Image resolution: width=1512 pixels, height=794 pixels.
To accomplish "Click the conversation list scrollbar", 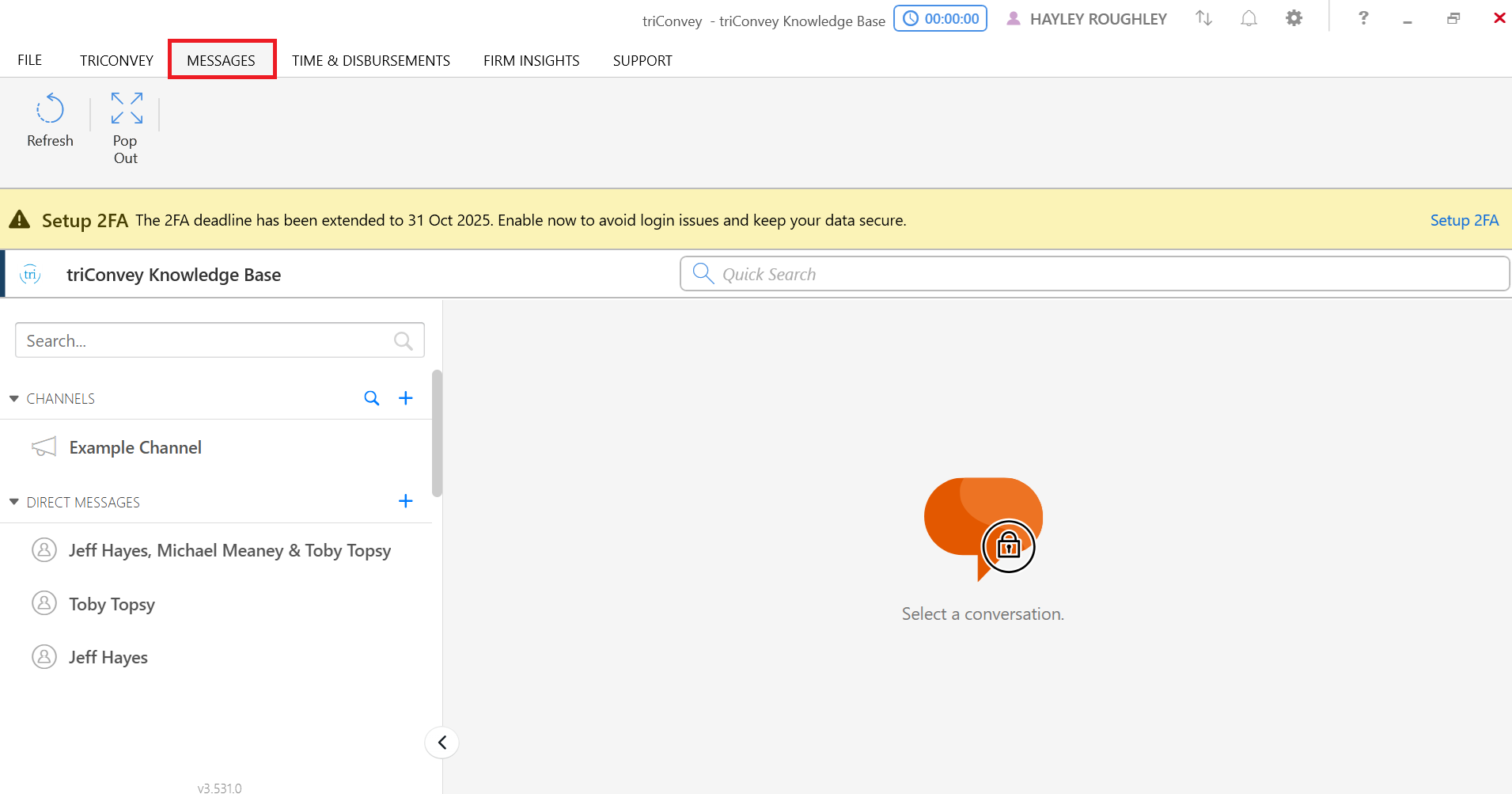I will pyautogui.click(x=437, y=433).
